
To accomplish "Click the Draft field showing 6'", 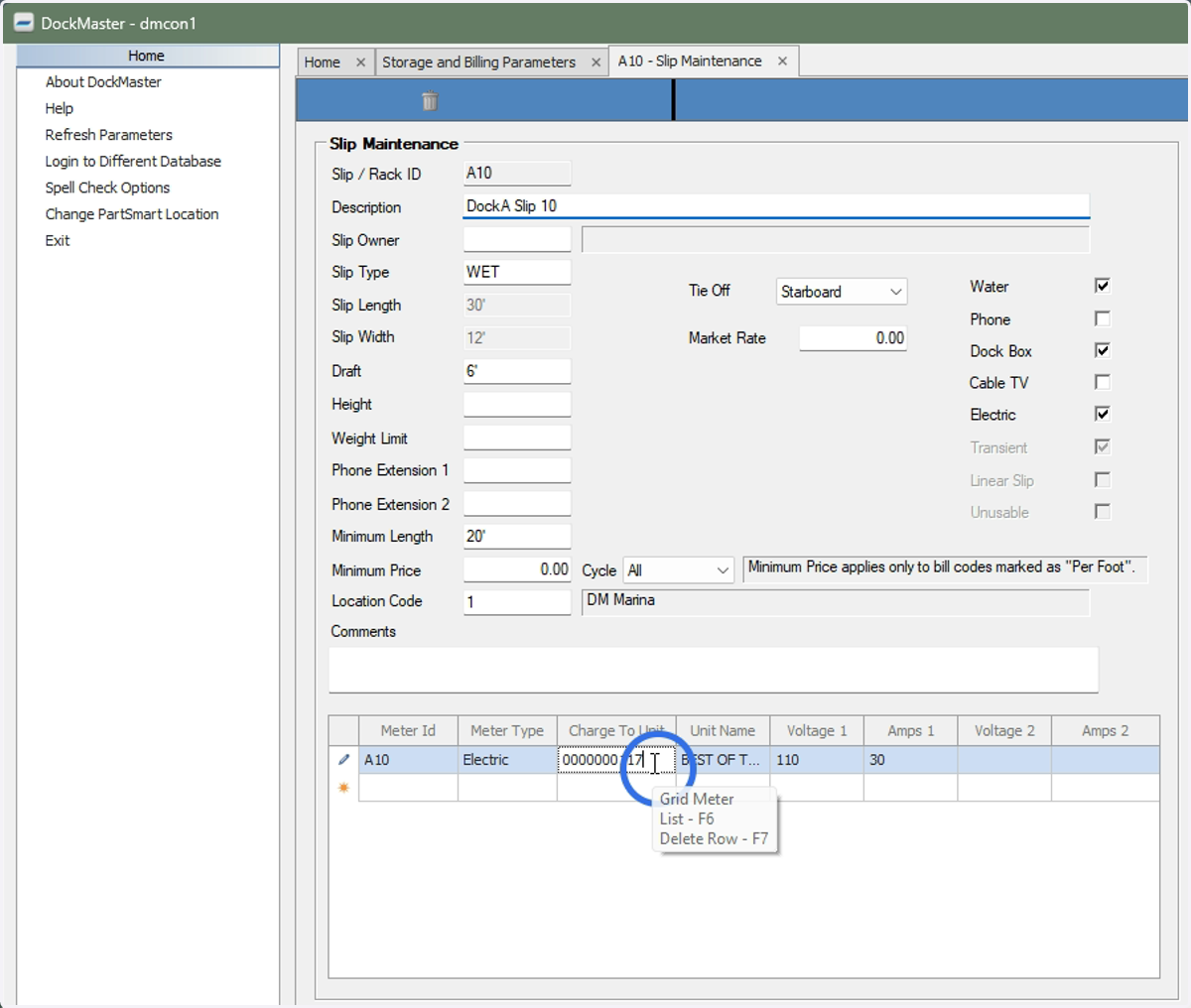I will click(x=517, y=371).
